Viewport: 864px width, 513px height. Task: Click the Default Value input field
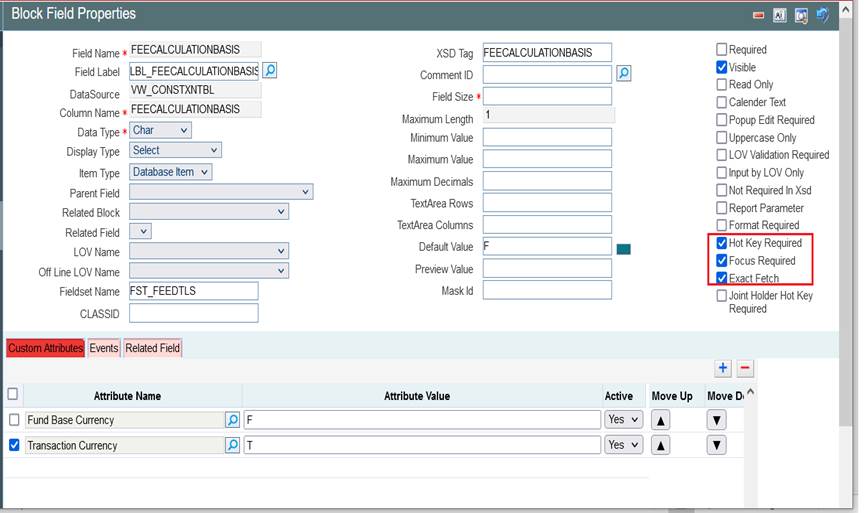(x=547, y=246)
